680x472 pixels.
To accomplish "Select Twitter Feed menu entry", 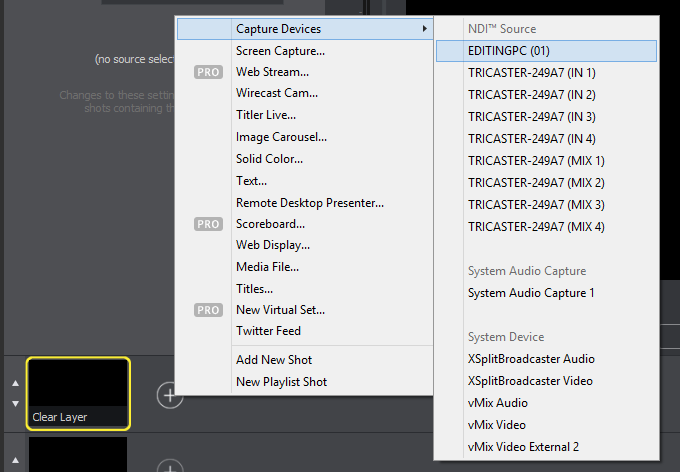I will pyautogui.click(x=268, y=331).
